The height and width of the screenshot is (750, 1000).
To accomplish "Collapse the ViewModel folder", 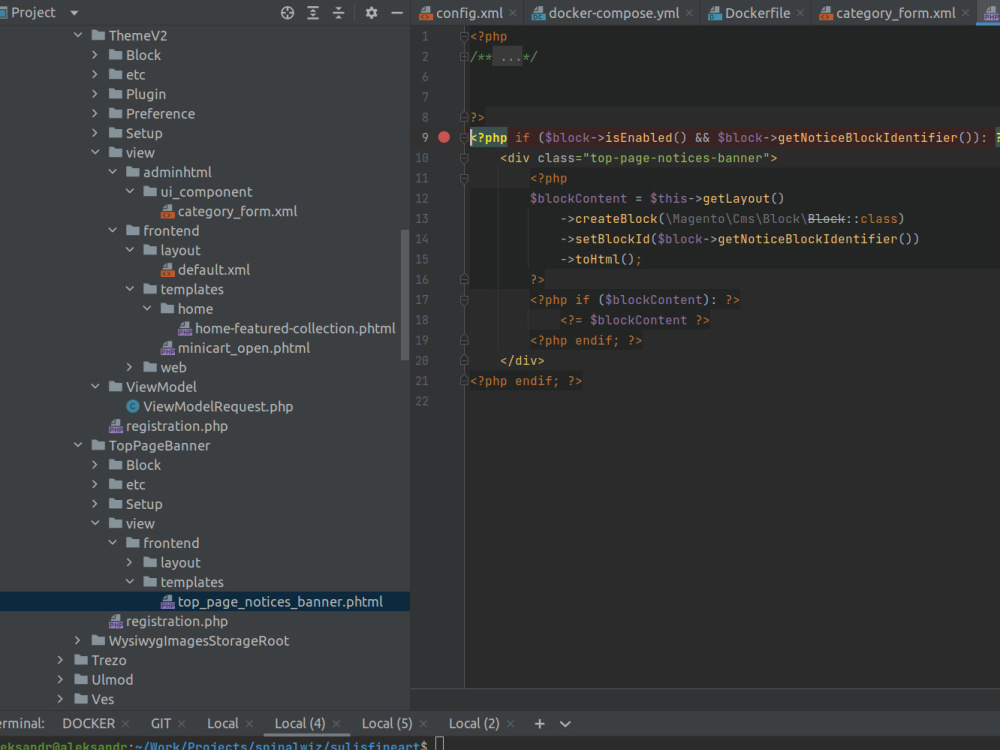I will pyautogui.click(x=95, y=386).
